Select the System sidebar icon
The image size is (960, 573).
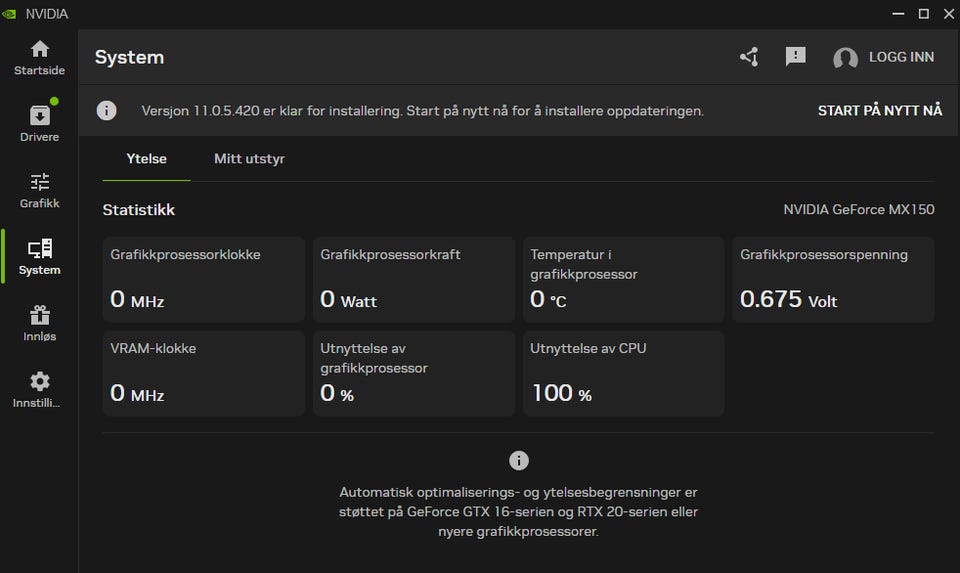click(x=39, y=249)
